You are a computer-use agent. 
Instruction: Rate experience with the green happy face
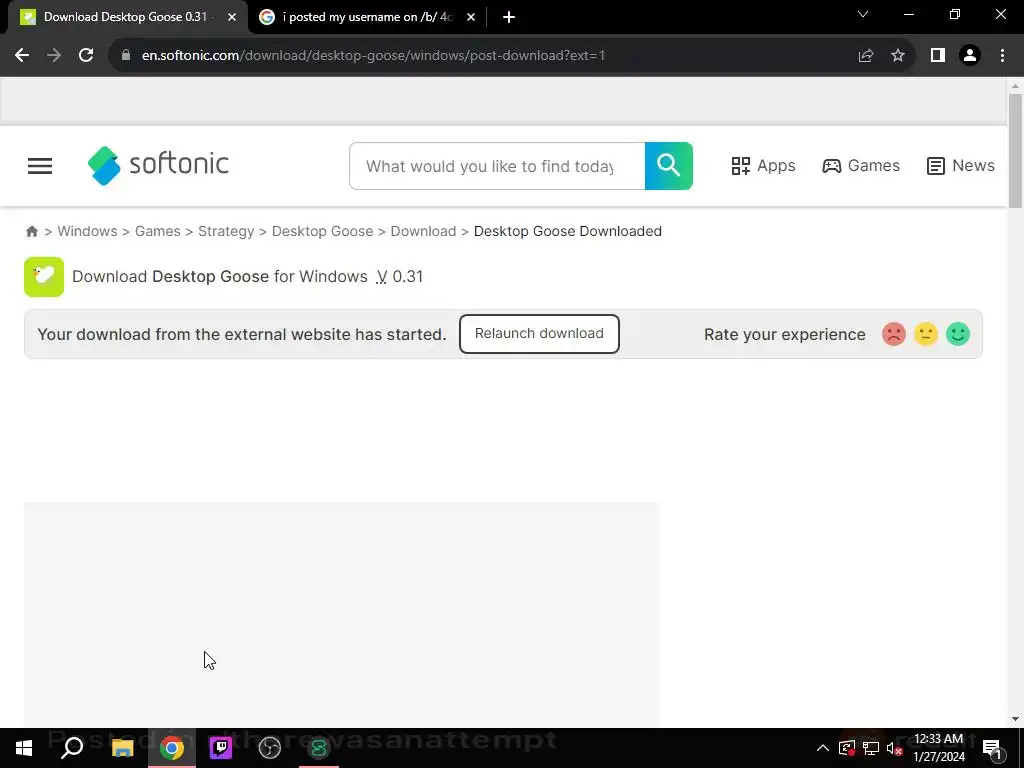(x=958, y=334)
